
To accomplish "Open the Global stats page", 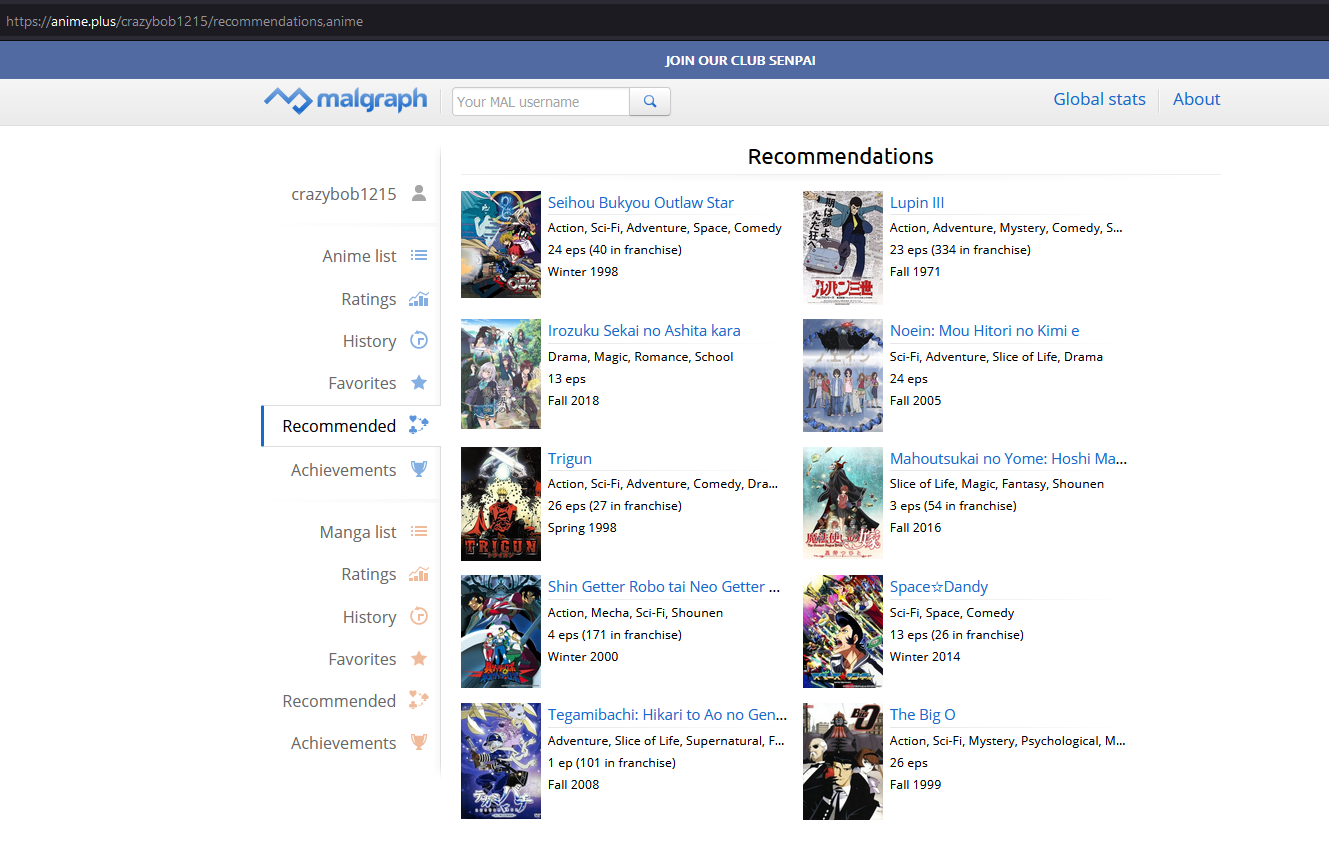I will pos(1099,99).
